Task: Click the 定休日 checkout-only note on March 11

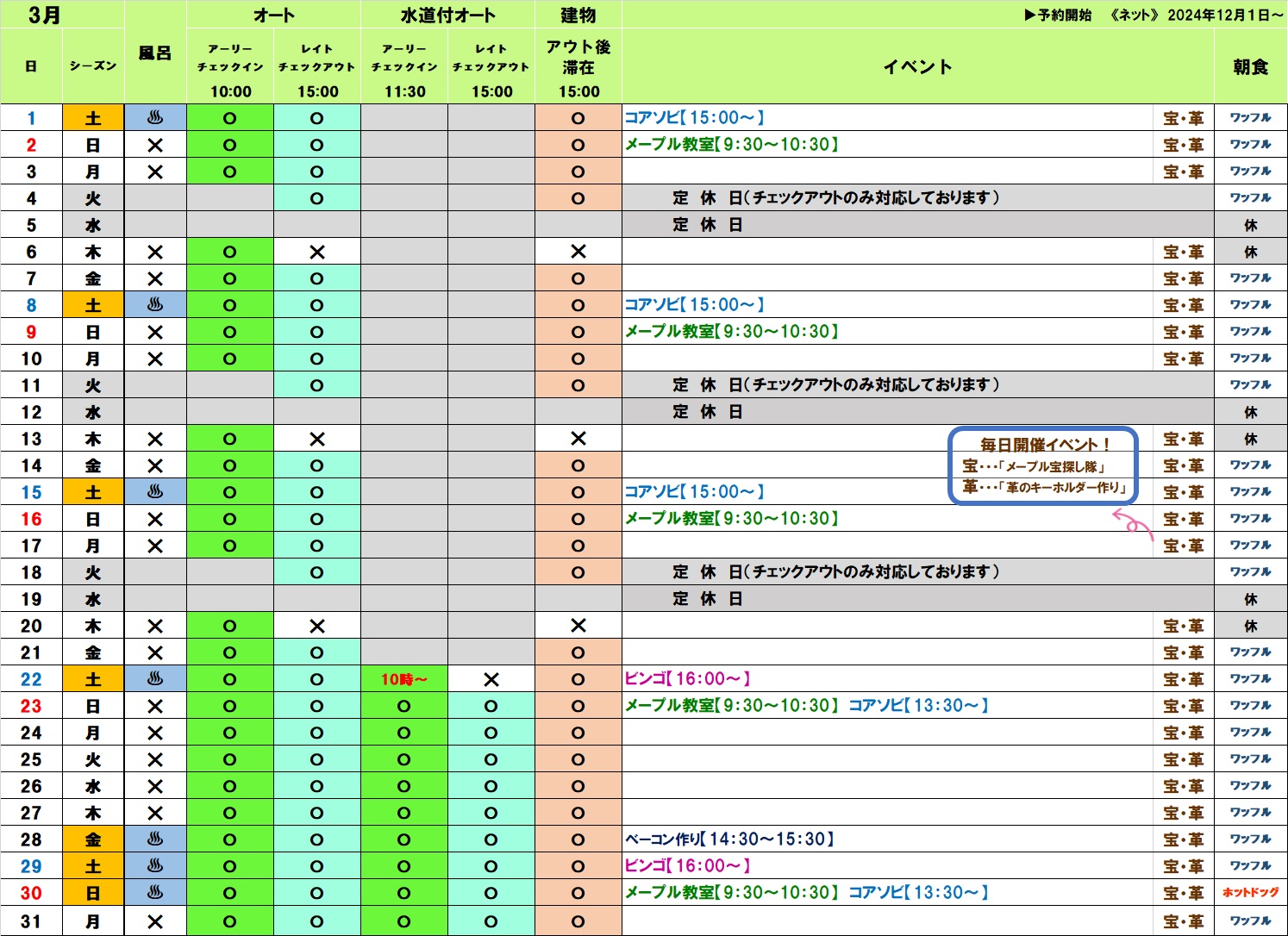Action: click(836, 384)
